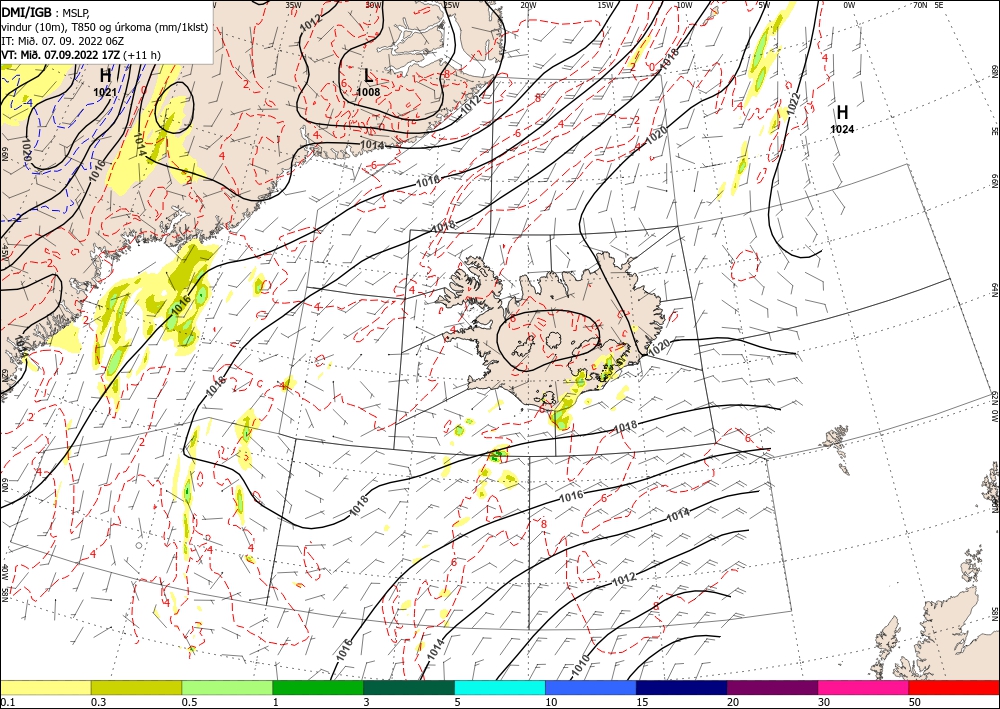Click the '15W' longitude label
This screenshot has height=709, width=1000.
(x=606, y=5)
